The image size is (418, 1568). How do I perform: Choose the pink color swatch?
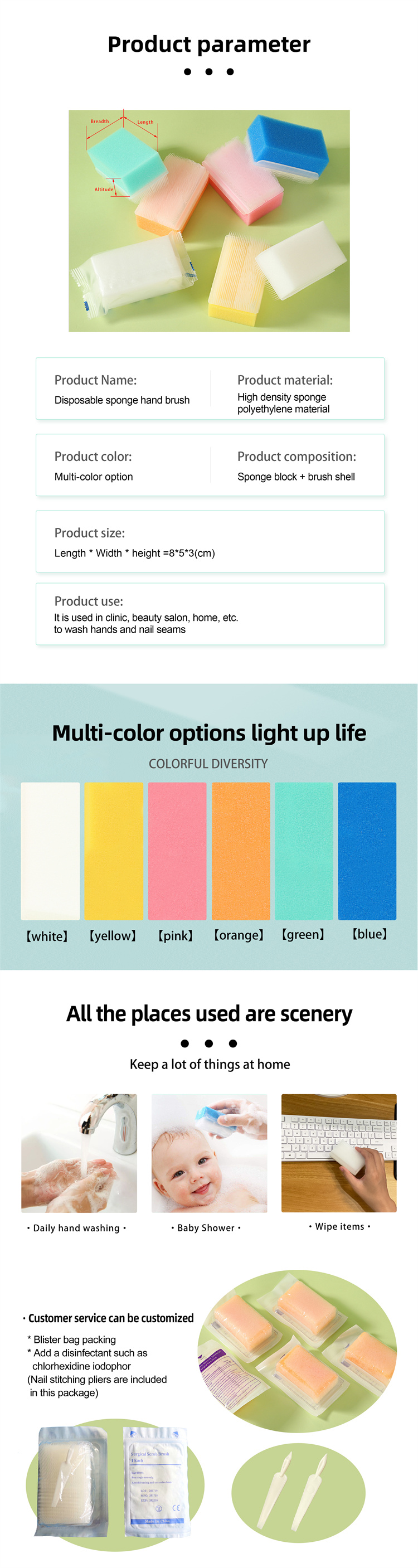tap(177, 851)
